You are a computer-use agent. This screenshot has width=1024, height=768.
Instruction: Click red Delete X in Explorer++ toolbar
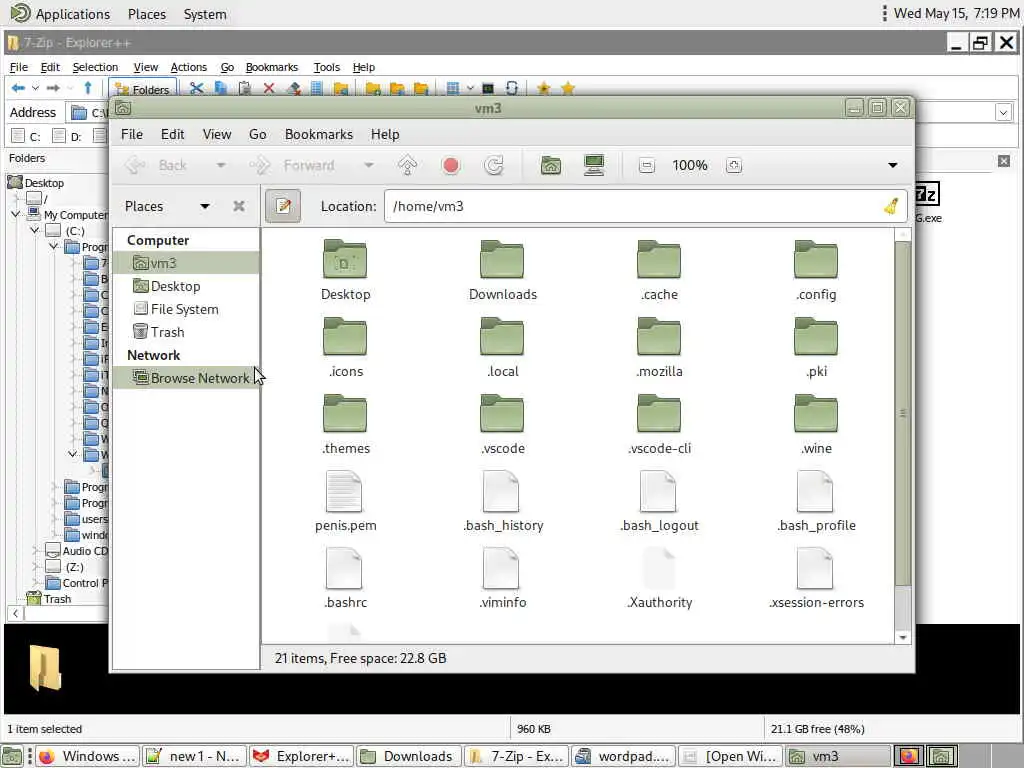click(268, 88)
